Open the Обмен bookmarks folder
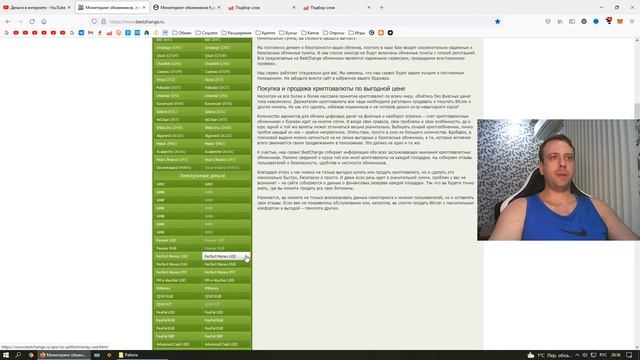640x360 pixels. [x=182, y=33]
